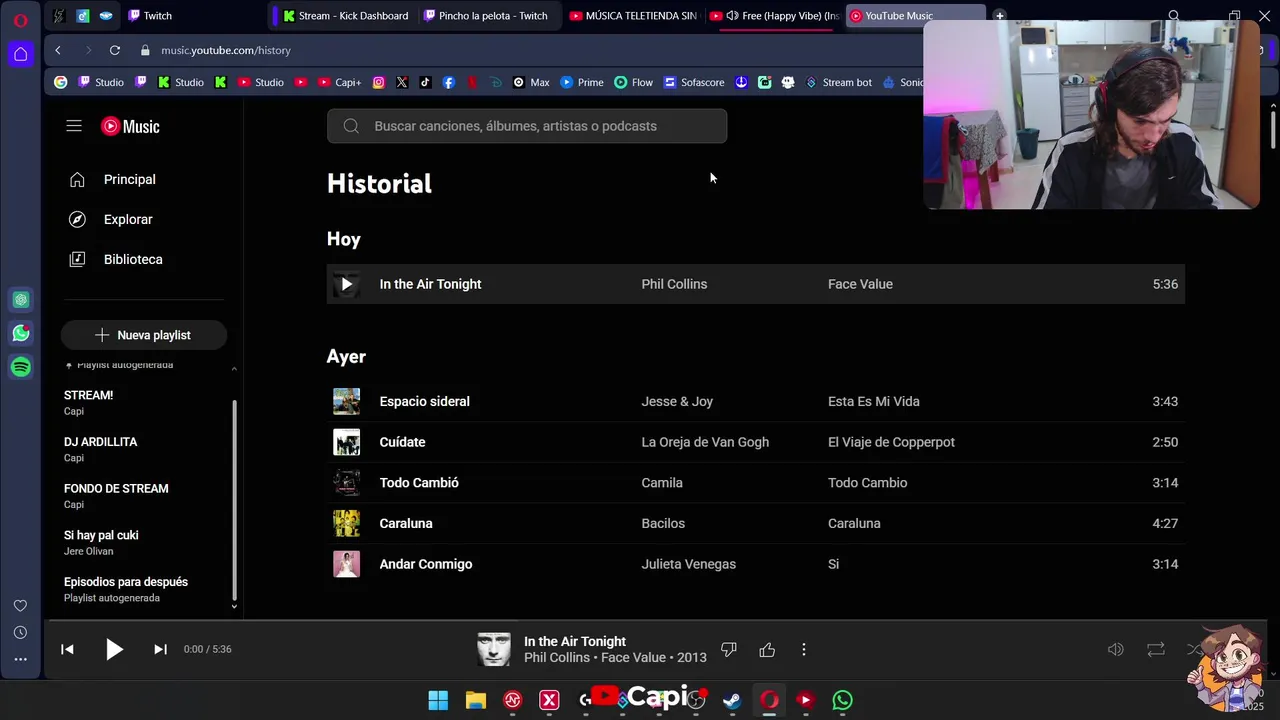Toggle repeat mode in player
Image resolution: width=1280 pixels, height=720 pixels.
click(x=1156, y=649)
